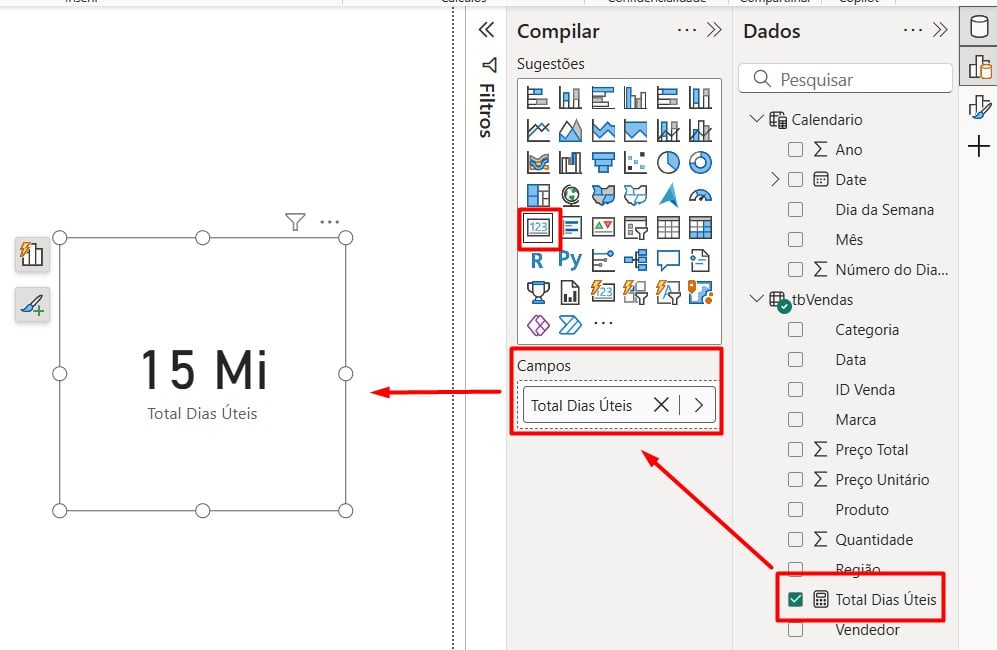Uncheck the Total Dias Úteis measure
This screenshot has width=997, height=650.
[795, 599]
